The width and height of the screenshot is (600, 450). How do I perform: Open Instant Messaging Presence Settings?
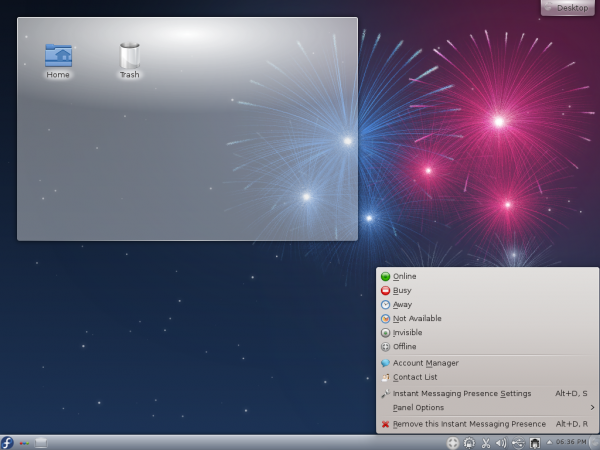[461, 393]
